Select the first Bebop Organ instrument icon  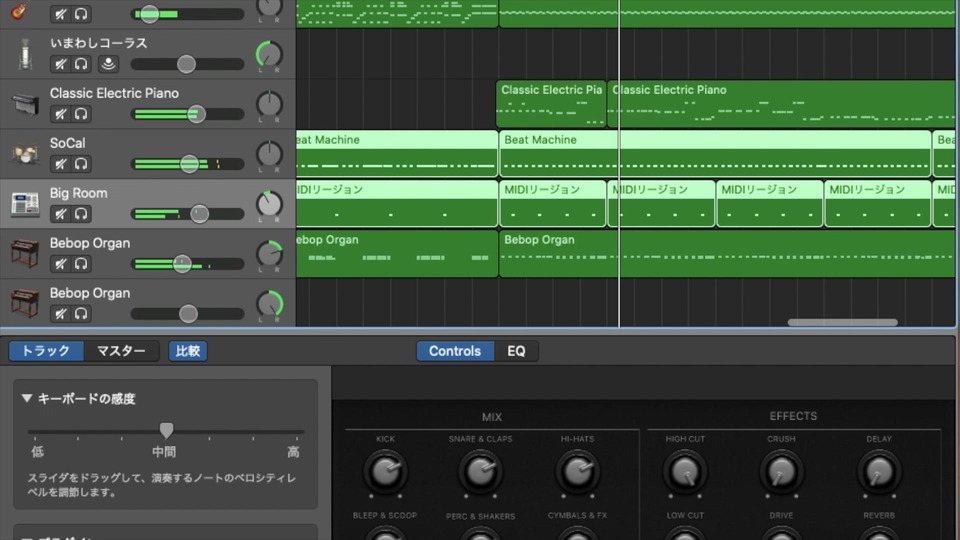24,253
